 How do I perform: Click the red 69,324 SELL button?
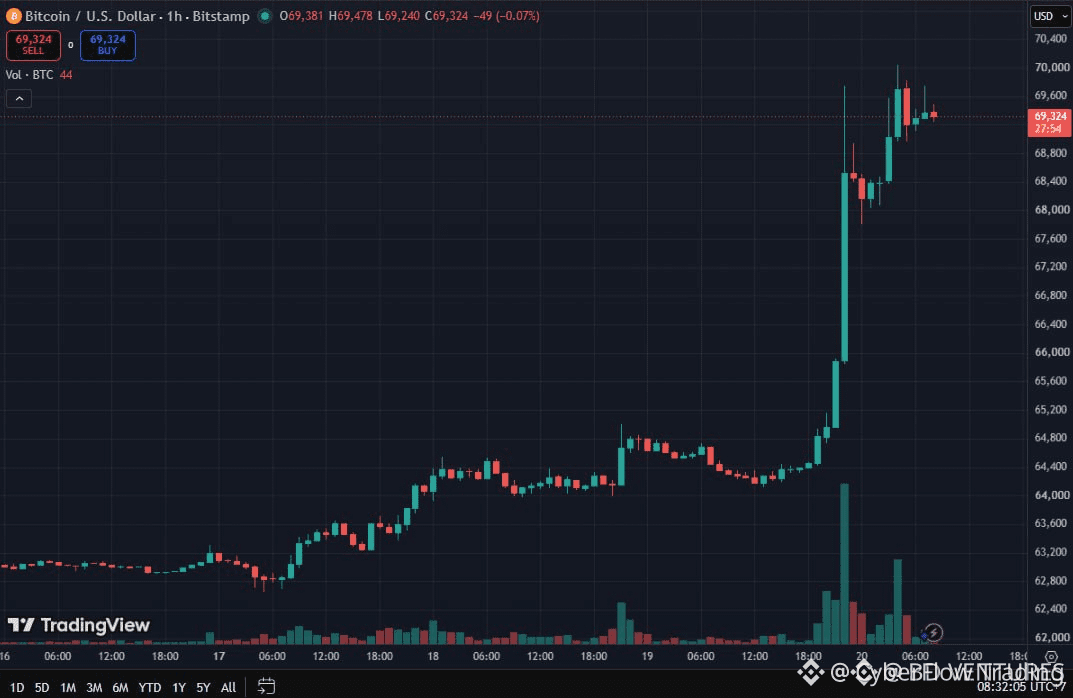pos(34,45)
